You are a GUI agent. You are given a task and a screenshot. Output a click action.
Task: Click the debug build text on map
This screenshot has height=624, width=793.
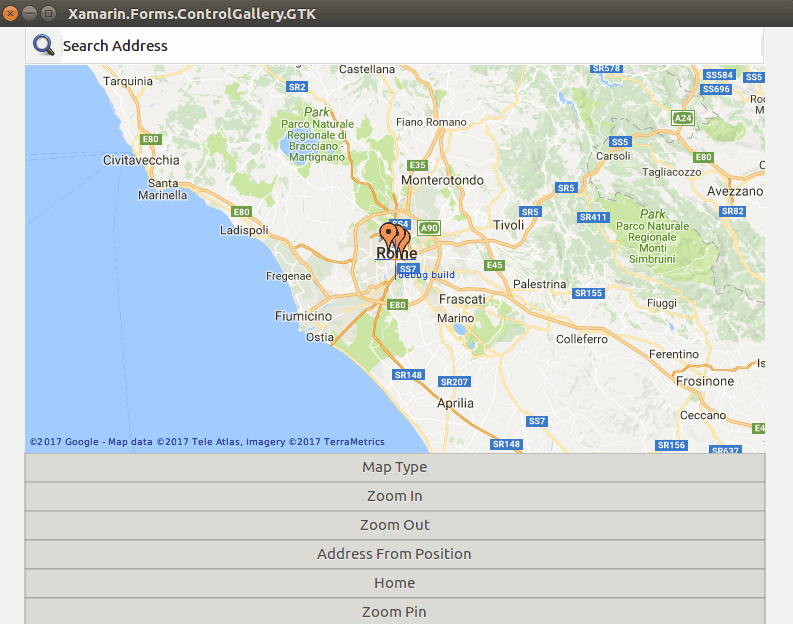coord(425,275)
